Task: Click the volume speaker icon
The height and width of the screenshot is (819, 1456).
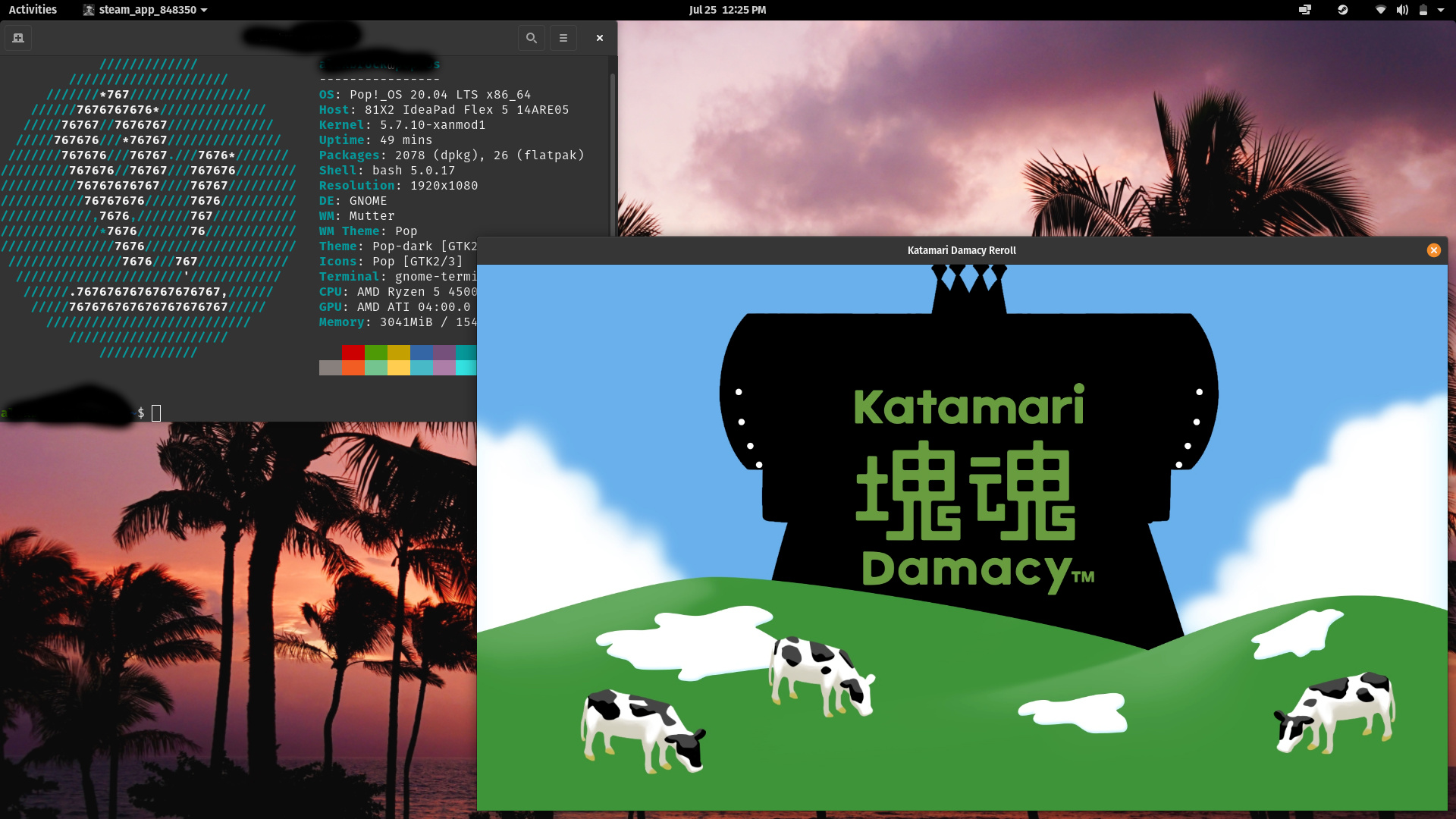Action: (1402, 10)
